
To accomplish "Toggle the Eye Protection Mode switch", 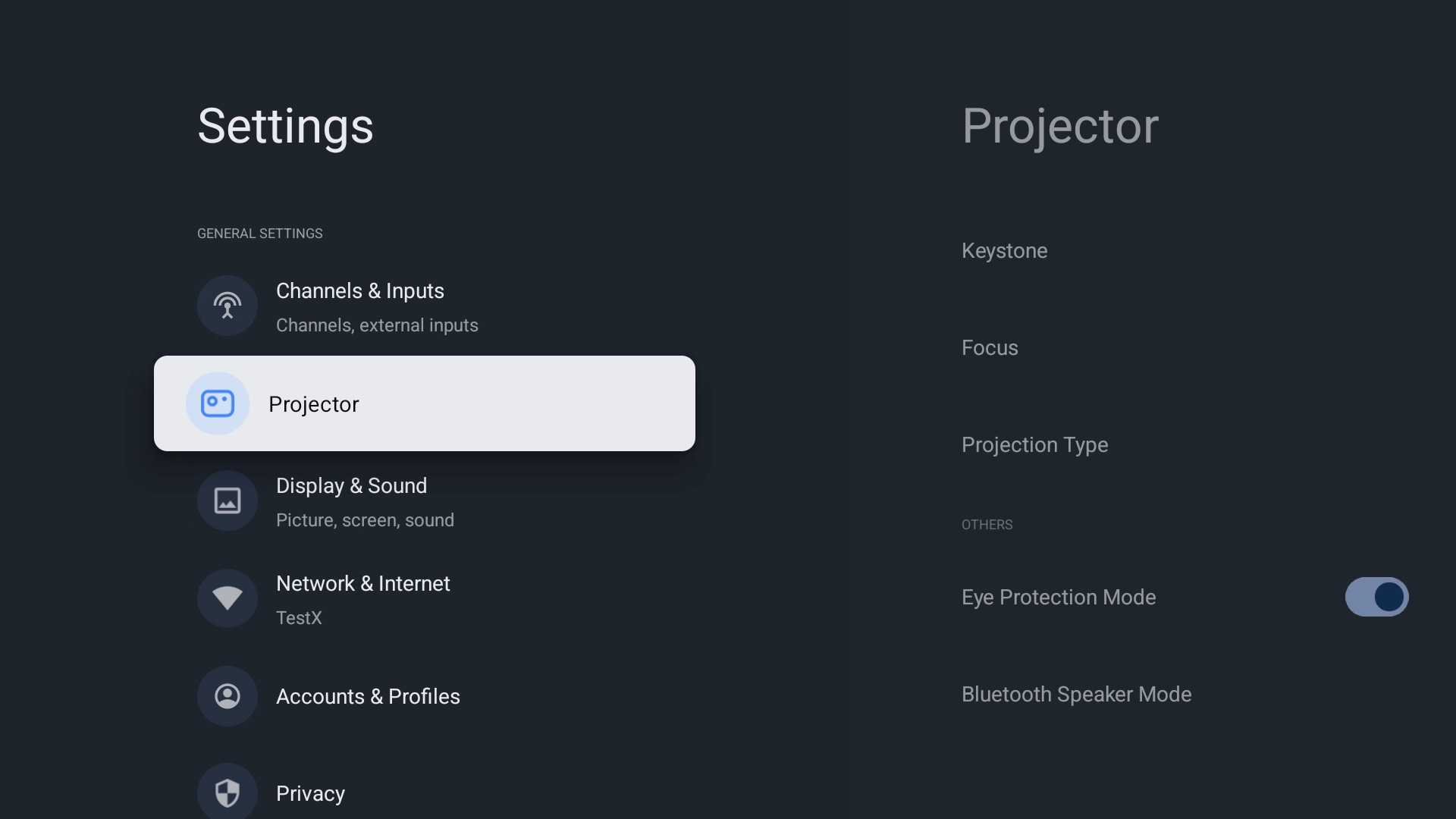I will click(1376, 597).
